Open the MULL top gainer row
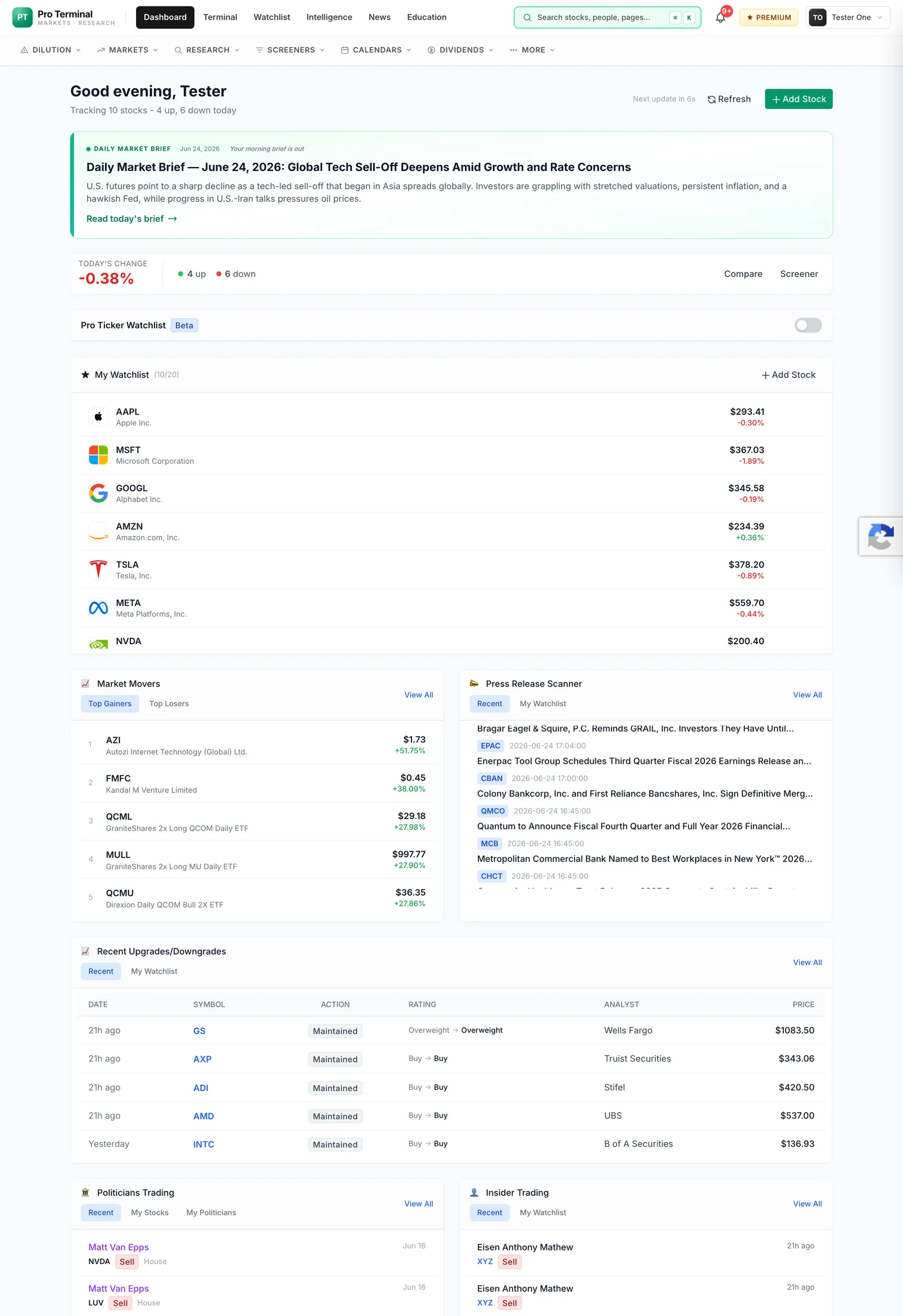Viewport: 903px width, 1316px height. point(257,860)
